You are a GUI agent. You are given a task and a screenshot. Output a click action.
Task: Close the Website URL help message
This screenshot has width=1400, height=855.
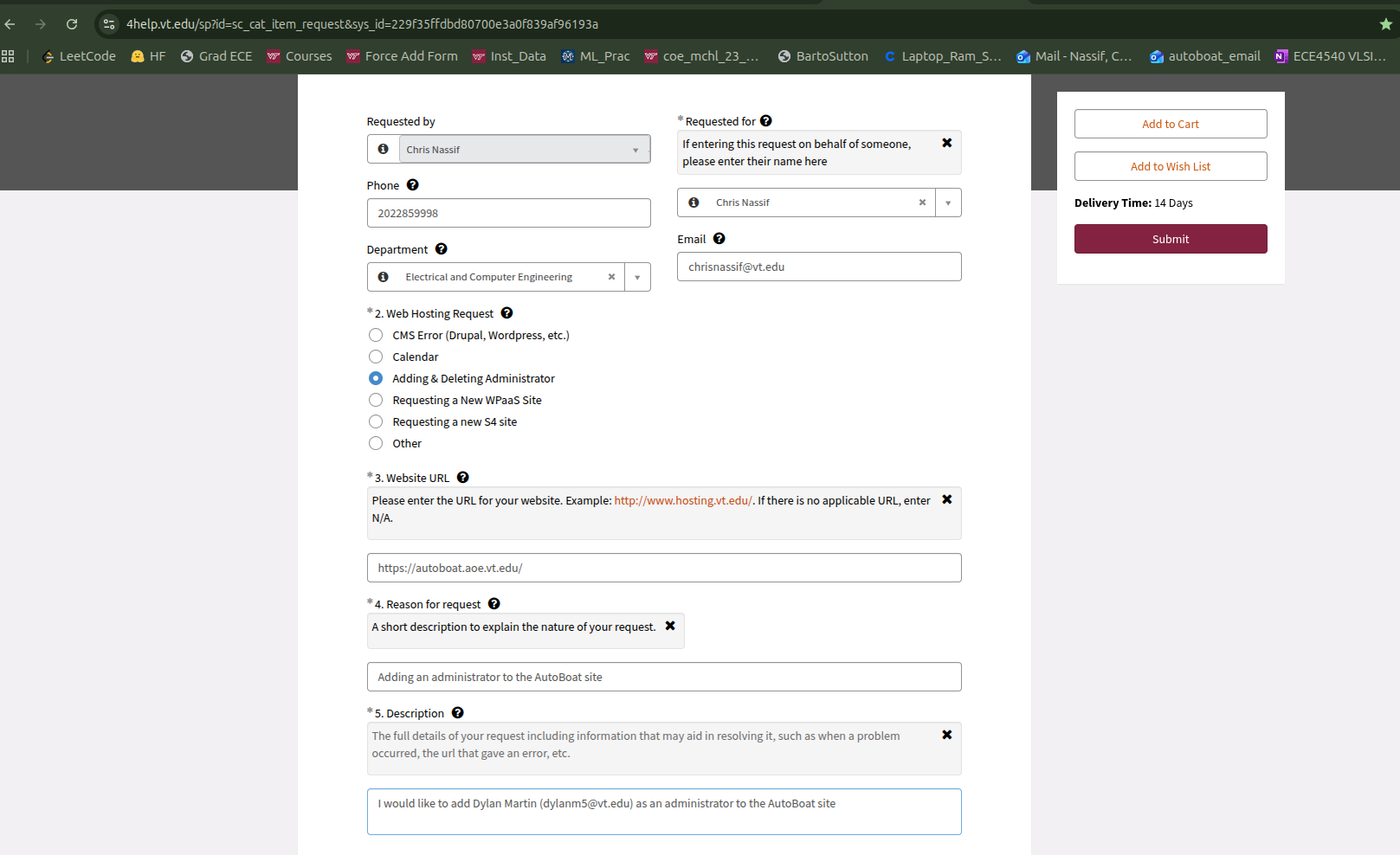pyautogui.click(x=946, y=499)
